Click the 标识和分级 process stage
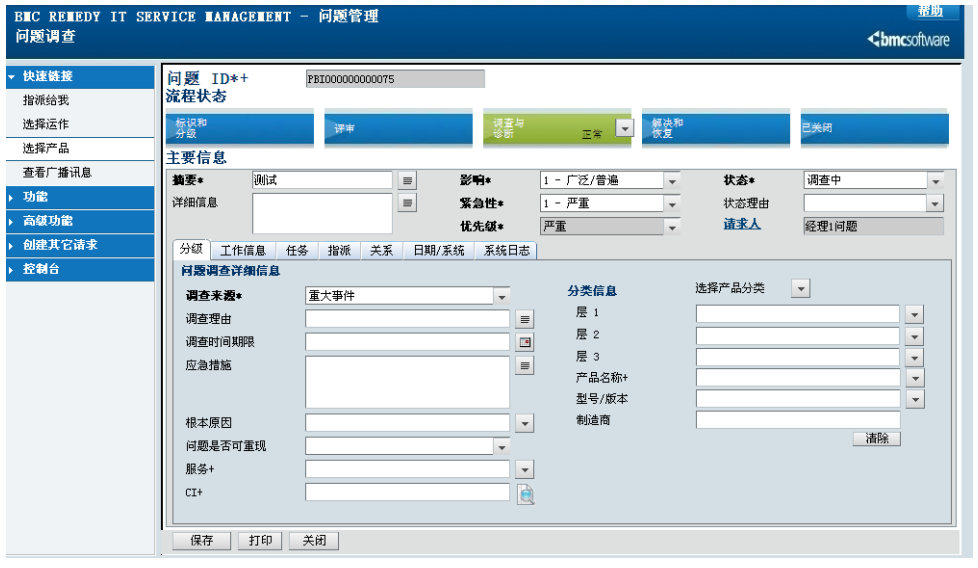The width and height of the screenshot is (978, 568). (240, 128)
